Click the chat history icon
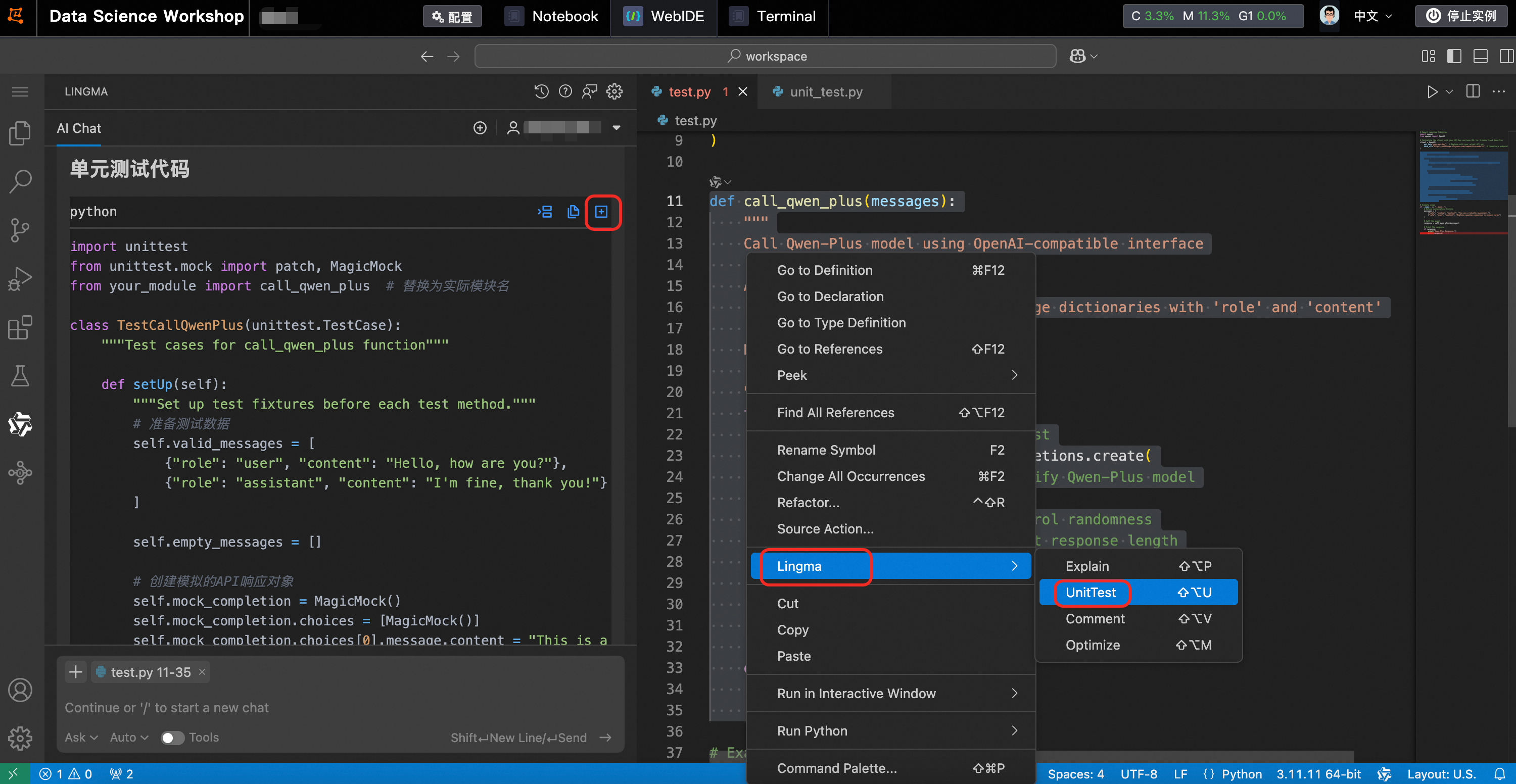 [x=541, y=92]
